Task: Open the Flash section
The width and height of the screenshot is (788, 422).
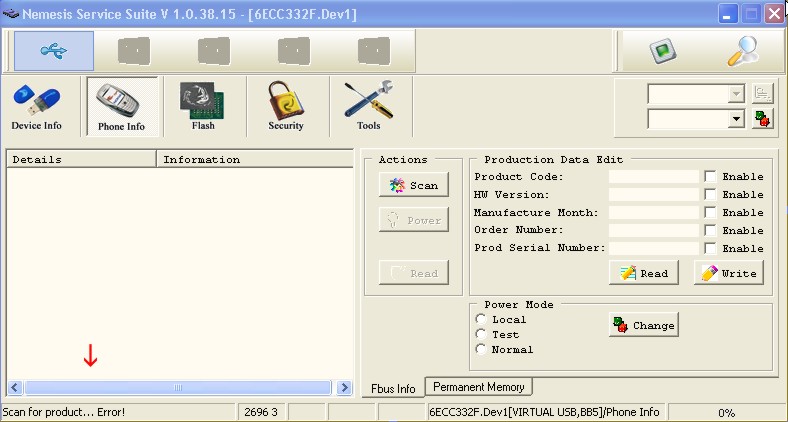Action: tap(203, 107)
